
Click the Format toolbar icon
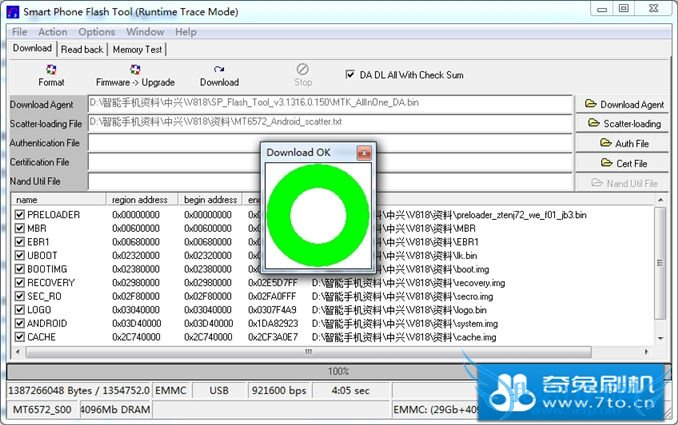pyautogui.click(x=51, y=71)
